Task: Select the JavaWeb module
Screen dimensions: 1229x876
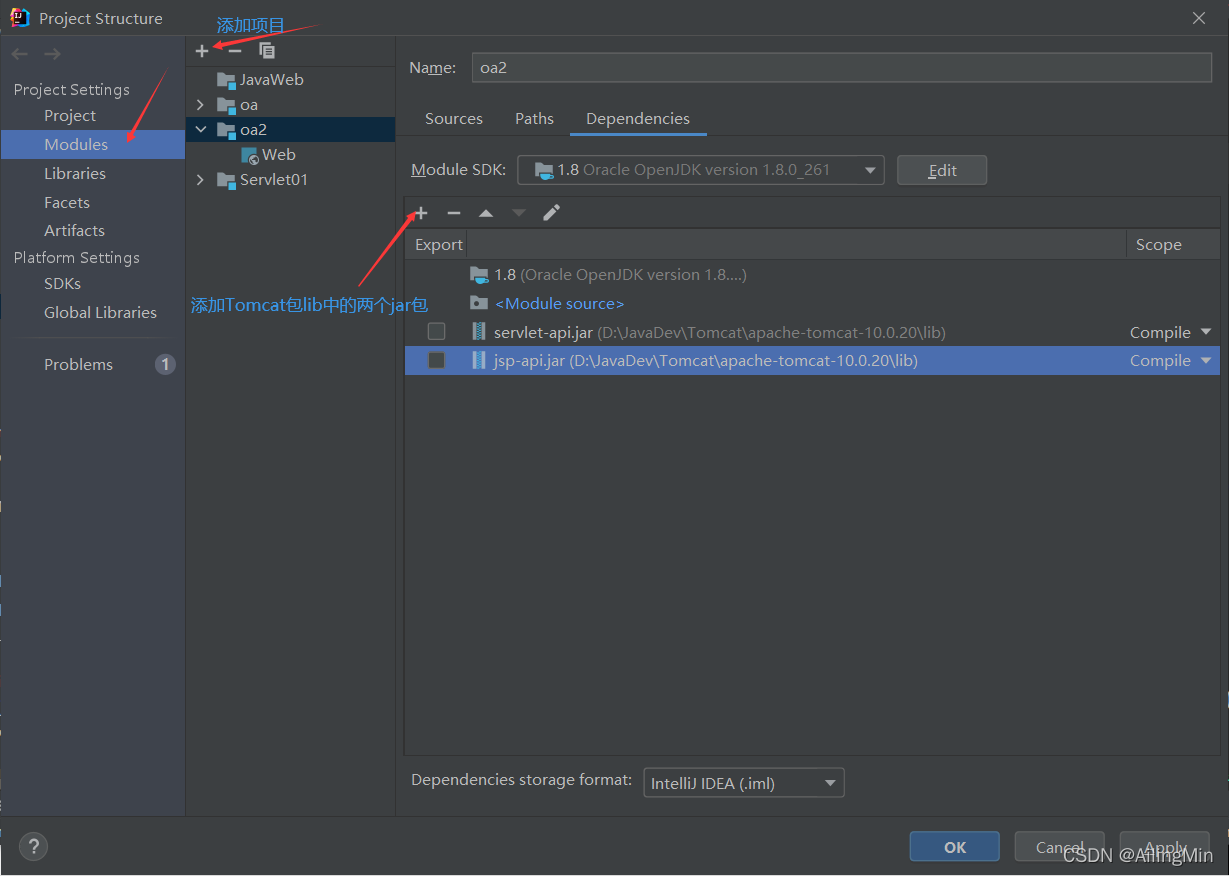Action: 271,80
